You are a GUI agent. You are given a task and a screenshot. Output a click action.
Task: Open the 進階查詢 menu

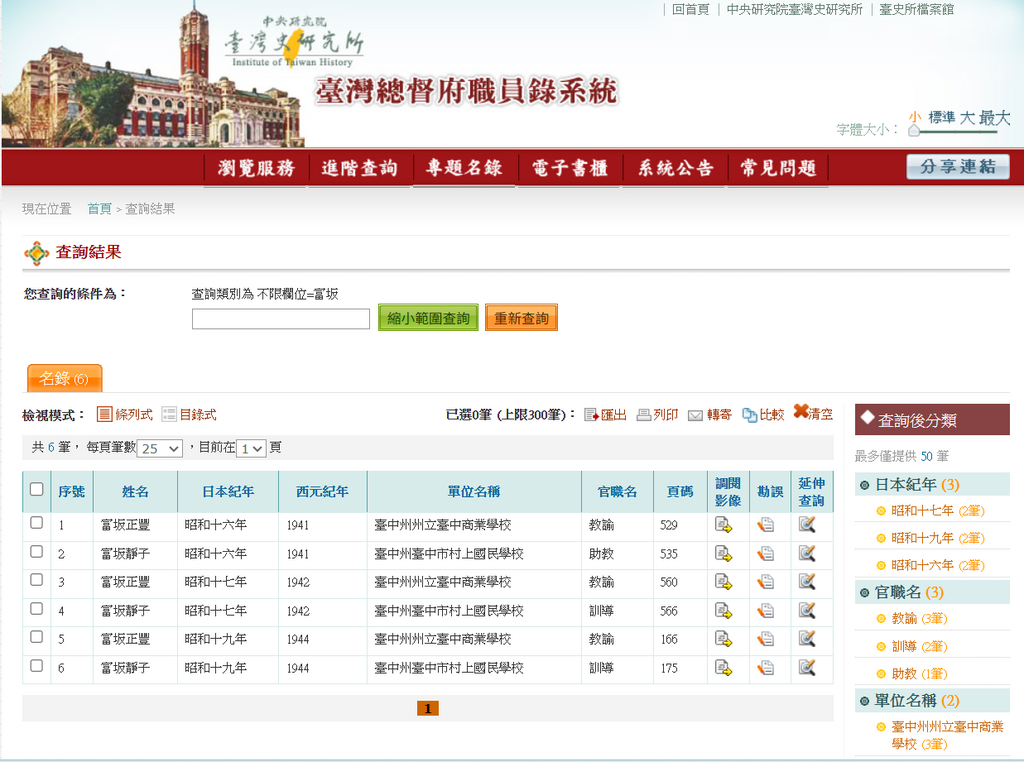tap(360, 168)
